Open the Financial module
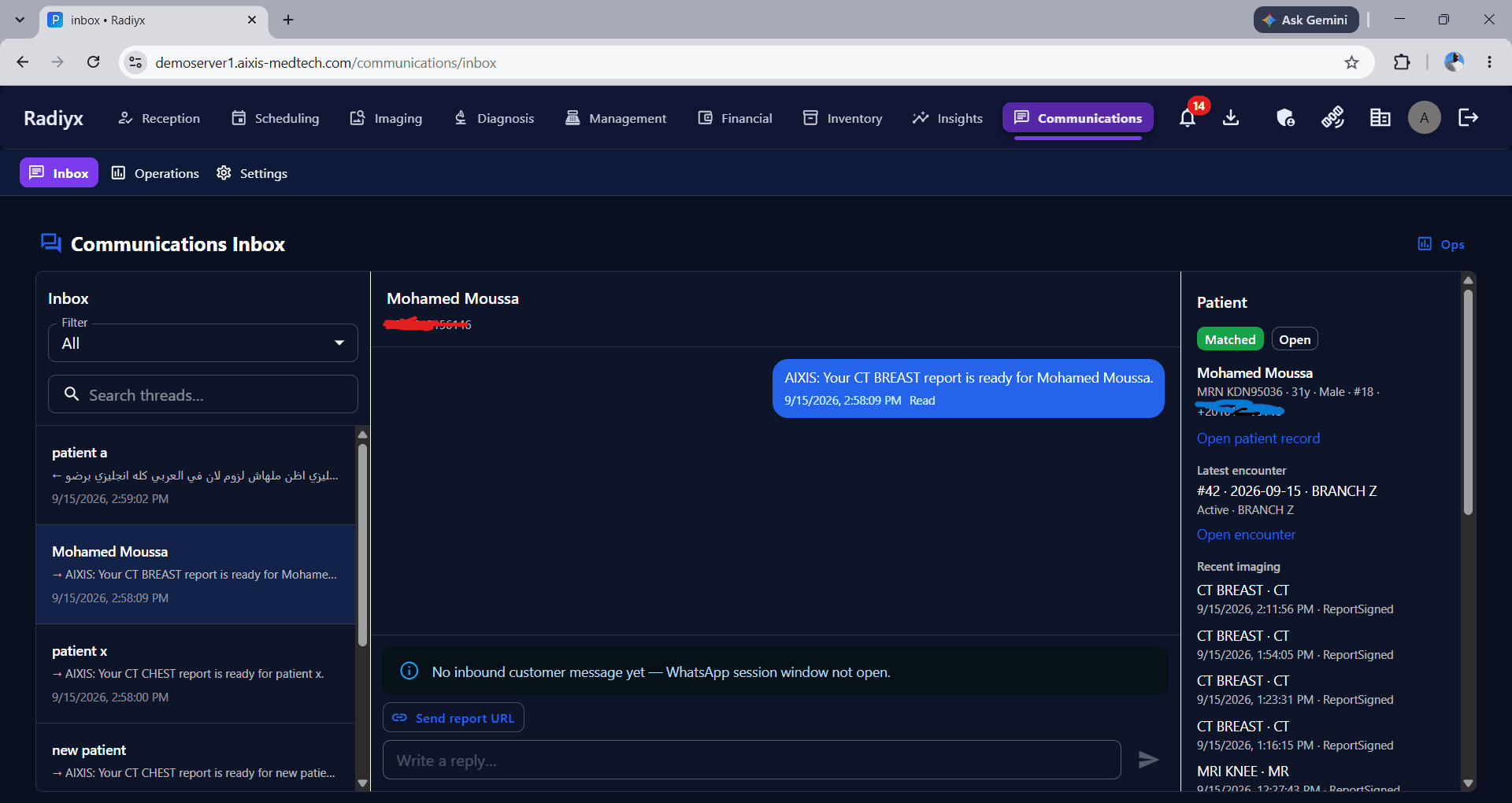 [x=735, y=118]
